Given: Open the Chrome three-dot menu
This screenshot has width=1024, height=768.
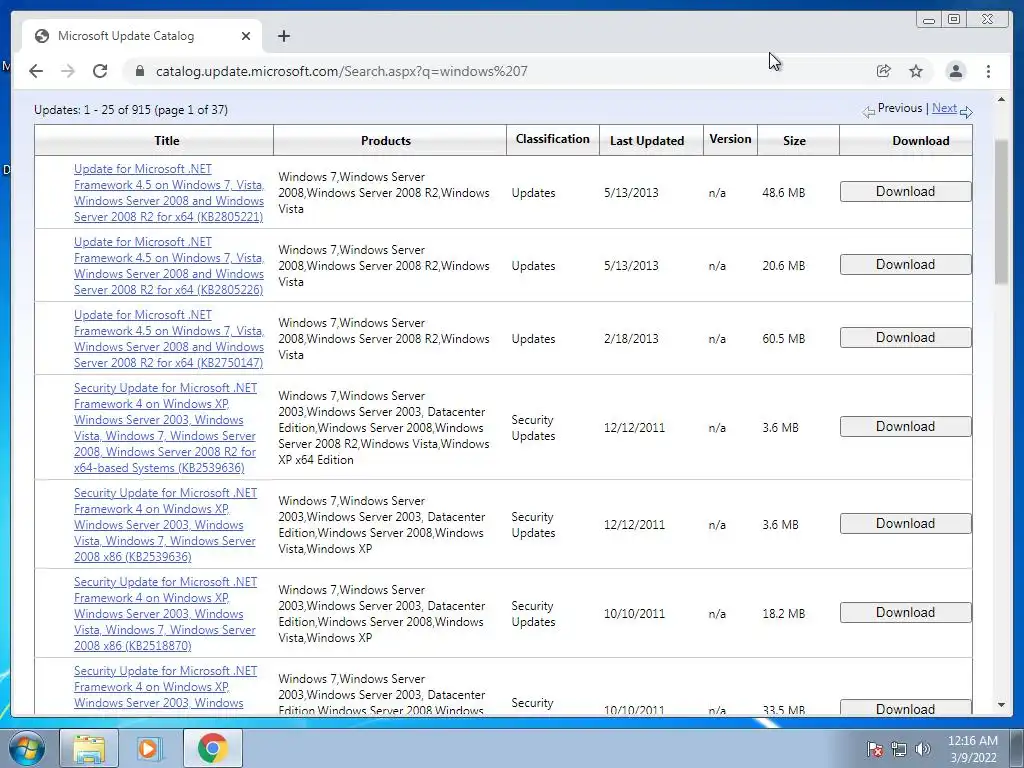Looking at the screenshot, I should coord(989,71).
